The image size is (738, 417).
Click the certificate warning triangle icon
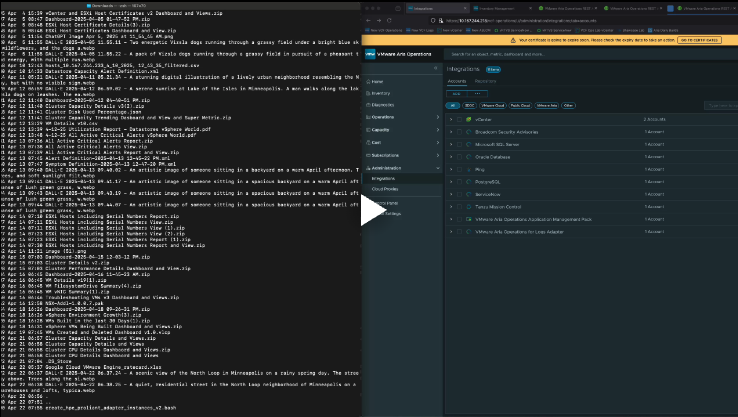coord(513,40)
